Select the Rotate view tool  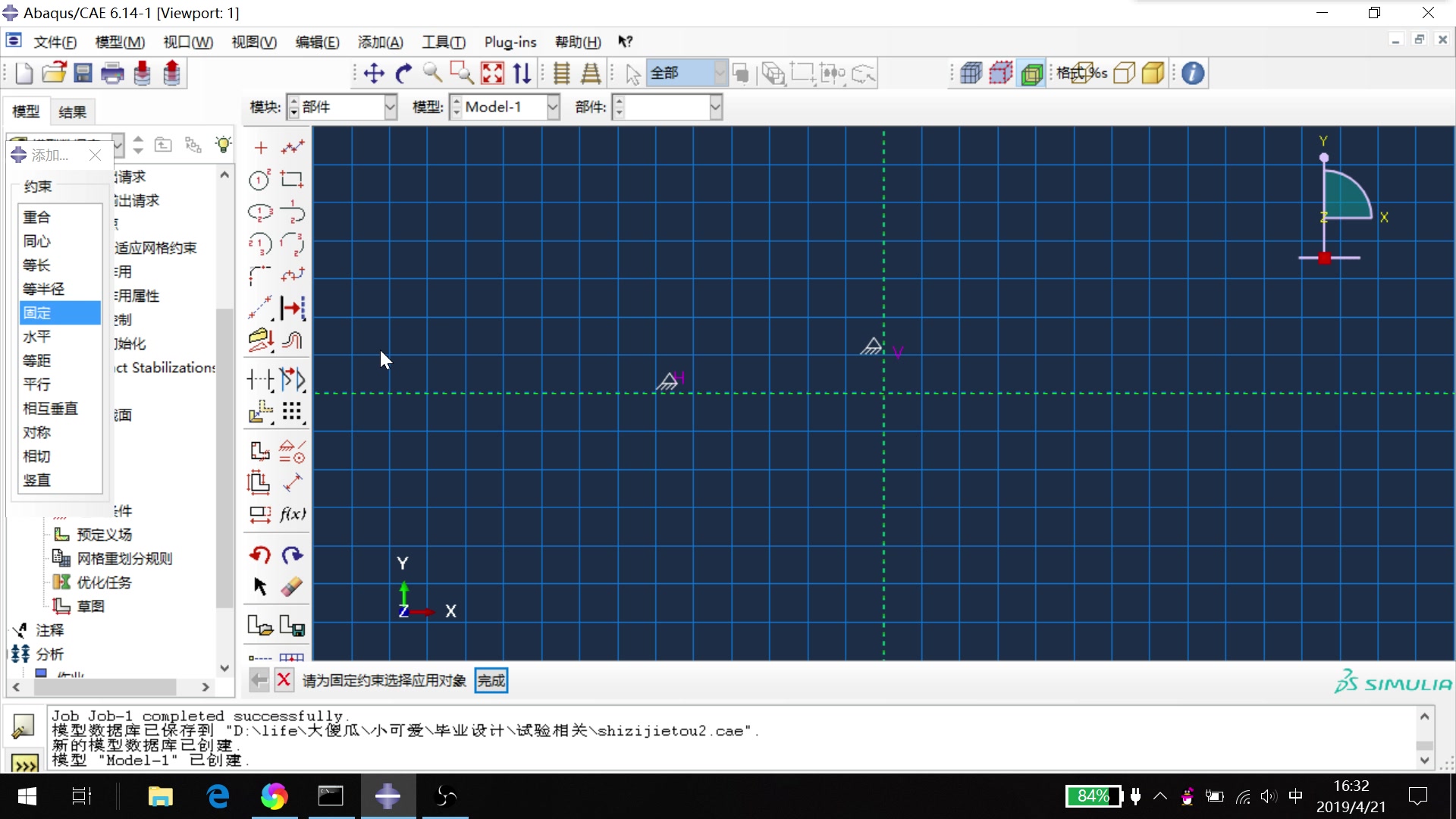tap(403, 74)
